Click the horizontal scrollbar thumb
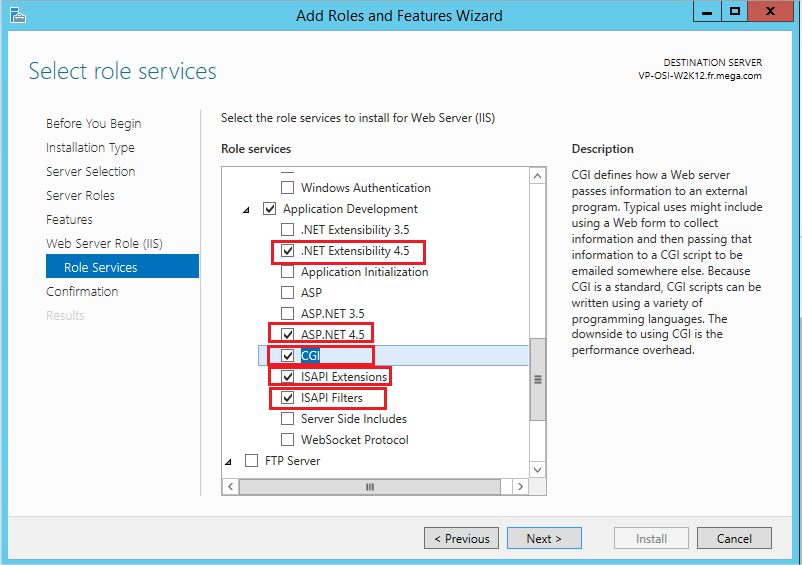The width and height of the screenshot is (802, 565). click(370, 487)
